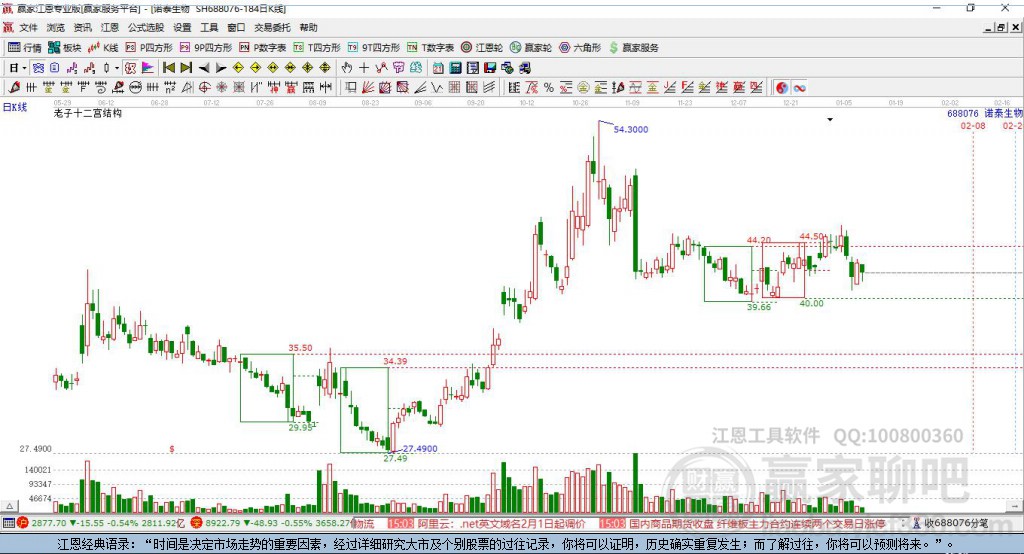Image resolution: width=1024 pixels, height=554 pixels.
Task: Click the 27.4900 low price label
Action: [x=420, y=448]
